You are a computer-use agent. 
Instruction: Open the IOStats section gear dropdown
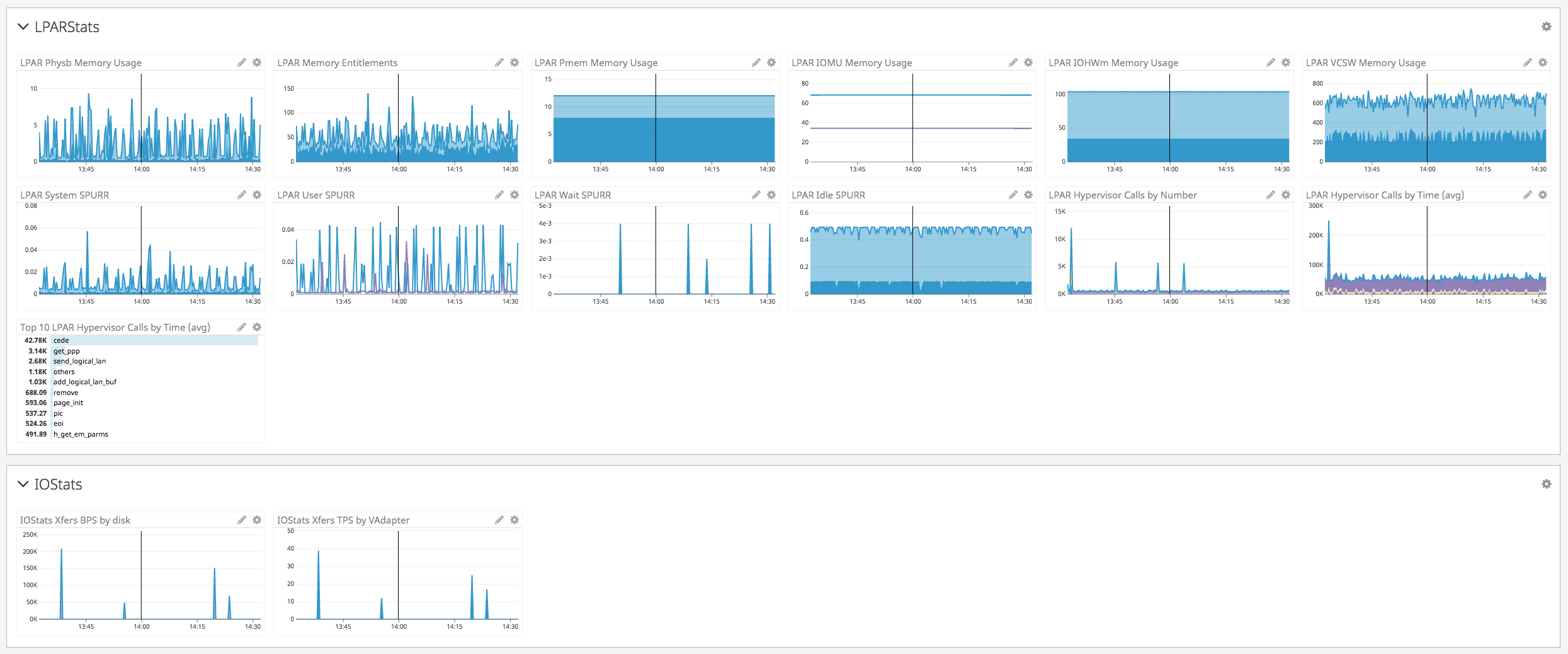tap(1547, 484)
